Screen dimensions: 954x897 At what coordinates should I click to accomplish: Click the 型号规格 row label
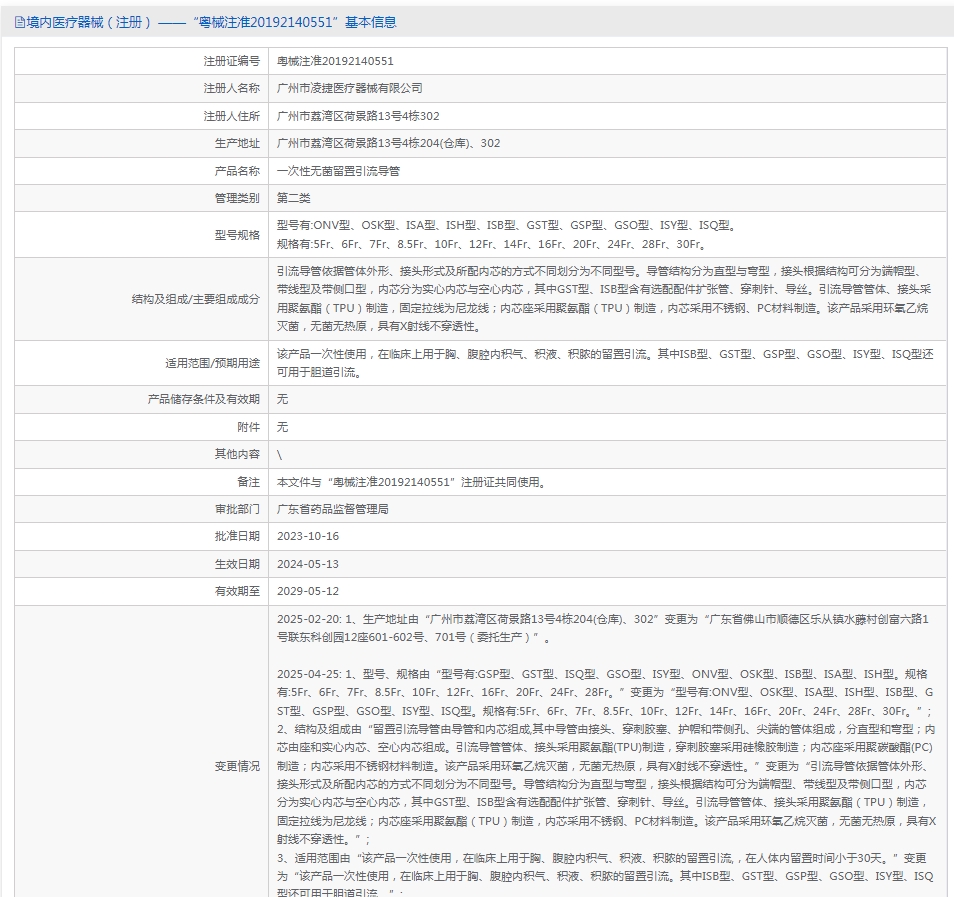237,235
